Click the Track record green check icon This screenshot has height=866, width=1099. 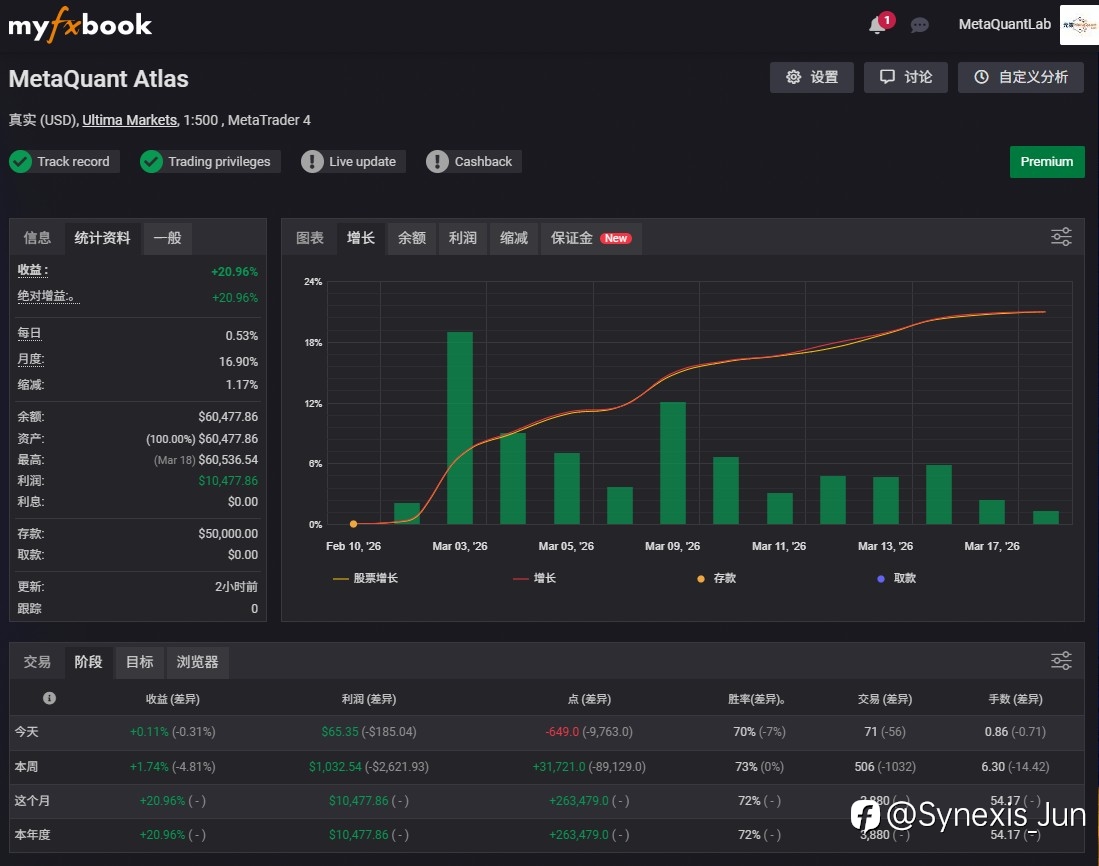coord(20,162)
